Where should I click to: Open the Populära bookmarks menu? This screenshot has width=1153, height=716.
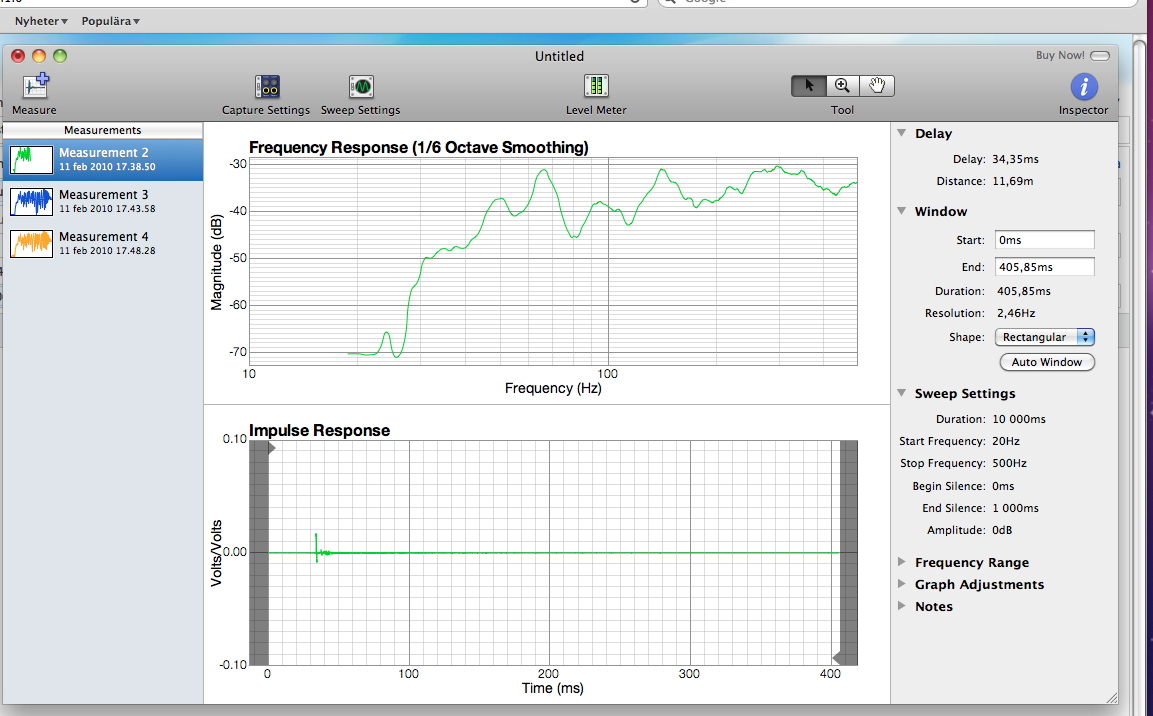pyautogui.click(x=110, y=21)
